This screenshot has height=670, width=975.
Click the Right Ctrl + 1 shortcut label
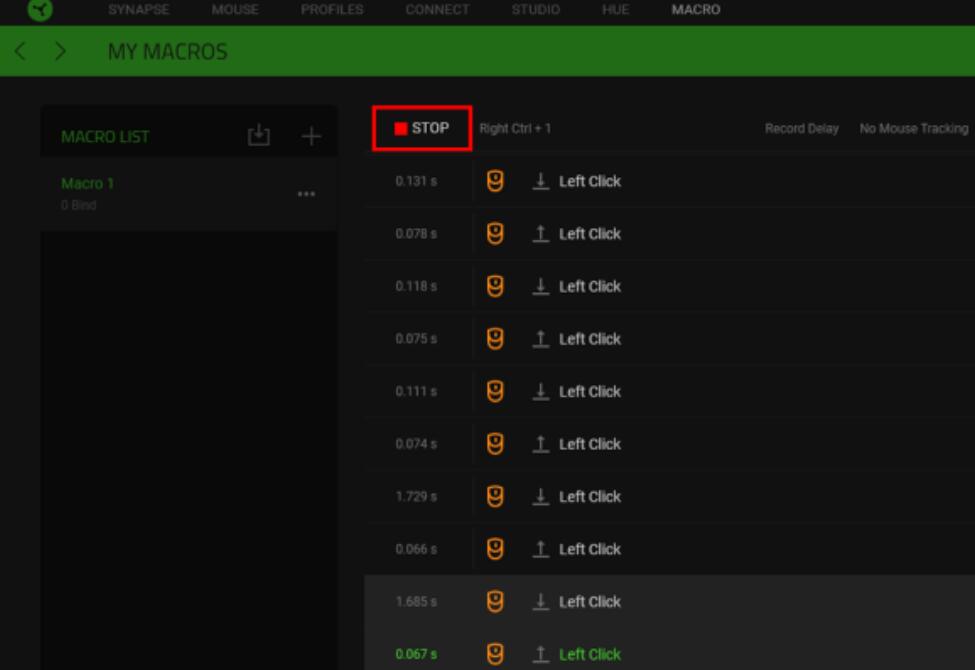coord(516,129)
